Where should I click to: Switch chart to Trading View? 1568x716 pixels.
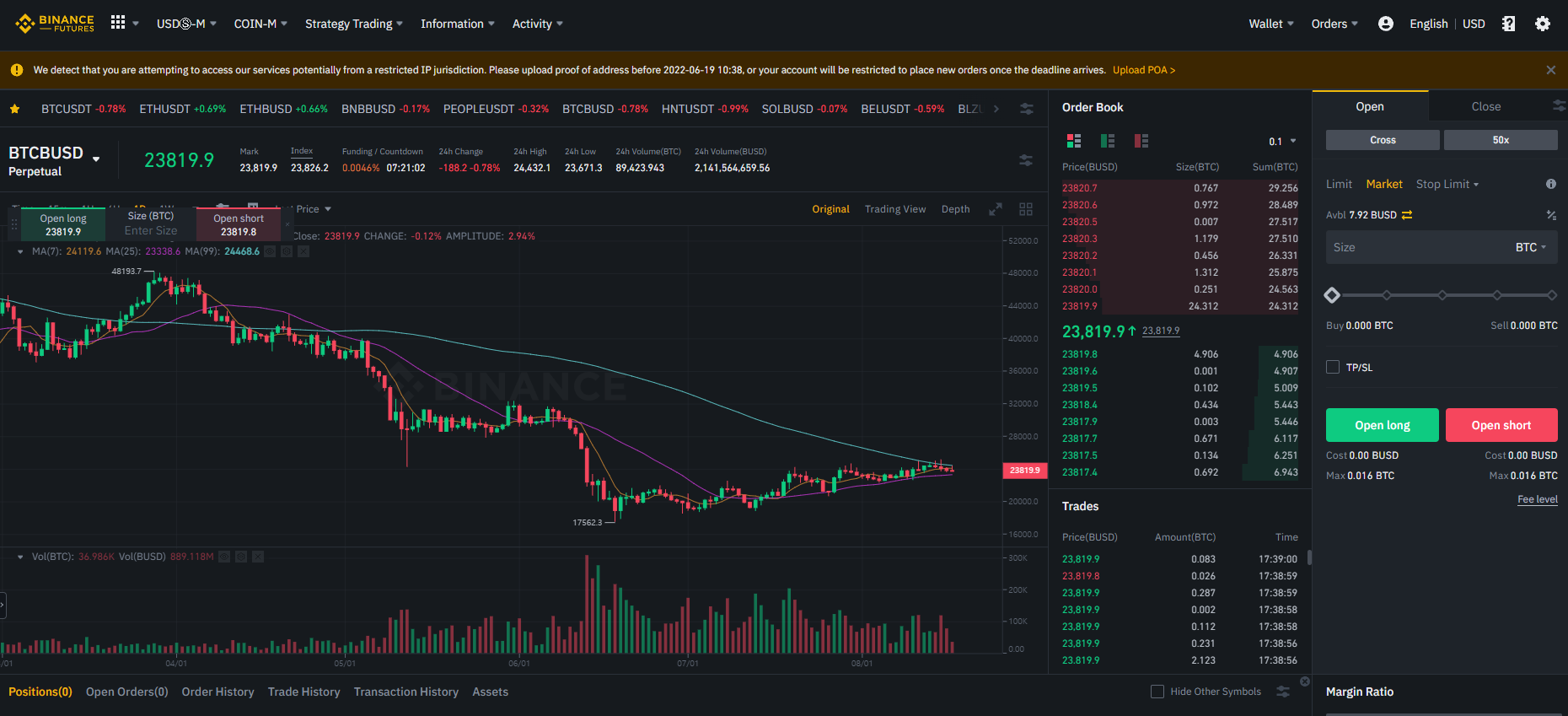(895, 209)
